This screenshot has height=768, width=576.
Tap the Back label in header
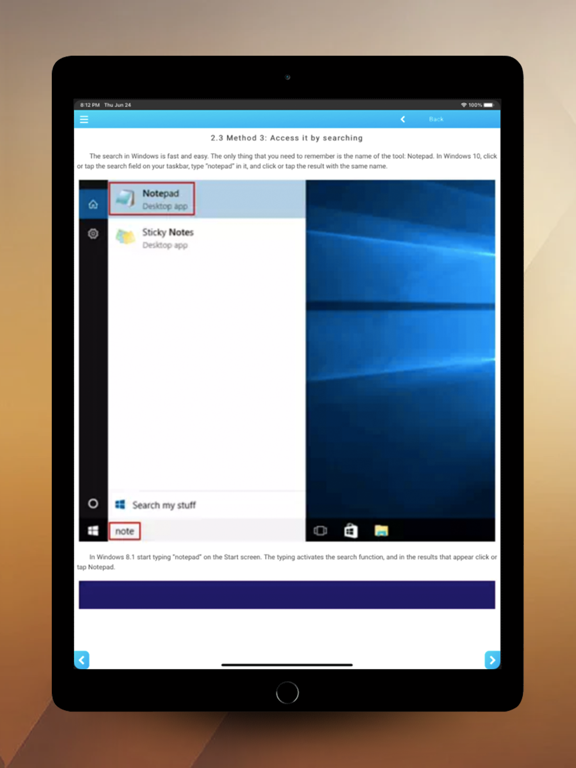click(x=436, y=119)
